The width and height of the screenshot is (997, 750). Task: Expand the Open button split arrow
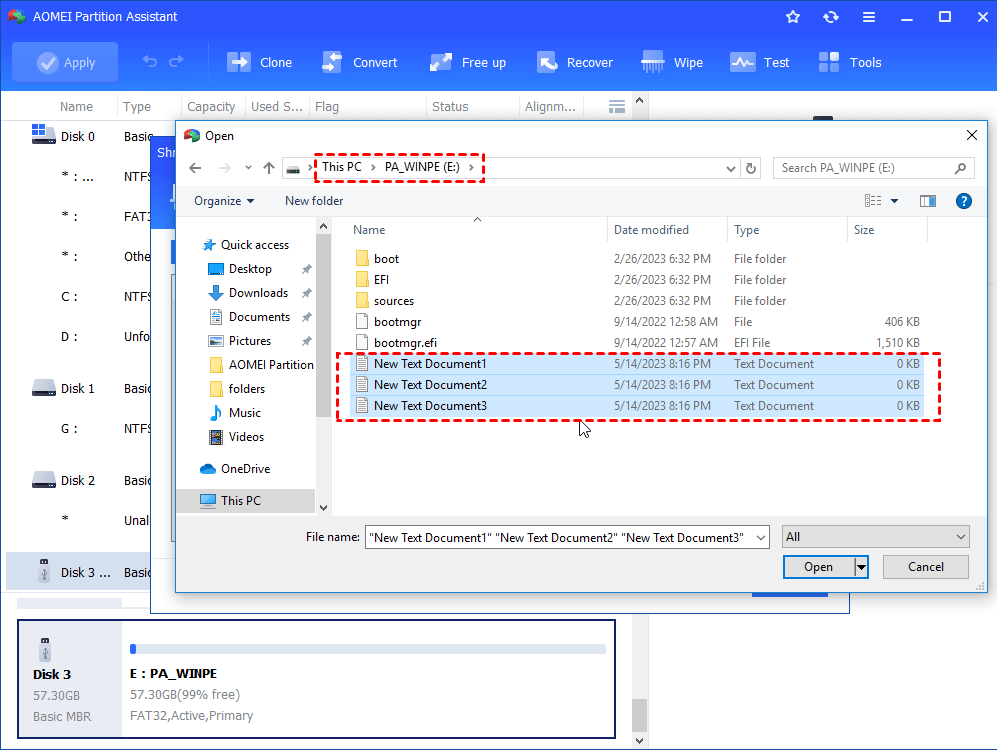(861, 567)
